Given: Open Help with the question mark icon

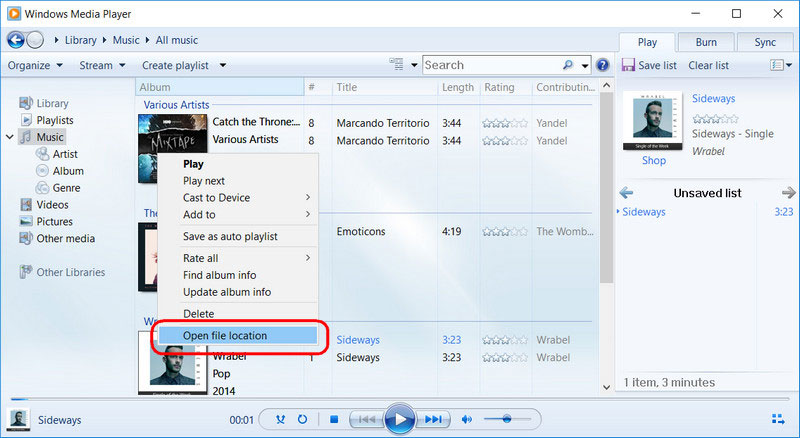Looking at the screenshot, I should pos(603,65).
